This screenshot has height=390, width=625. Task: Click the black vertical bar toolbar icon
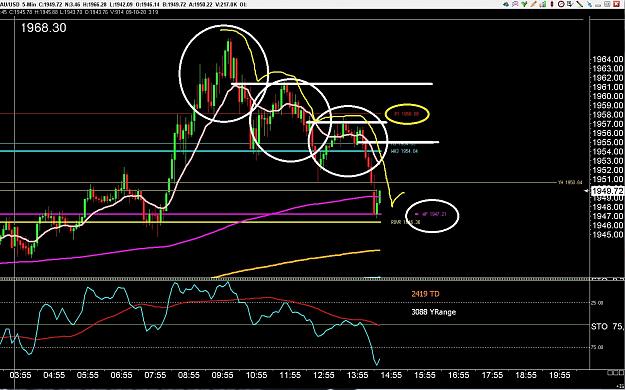(552, 4)
